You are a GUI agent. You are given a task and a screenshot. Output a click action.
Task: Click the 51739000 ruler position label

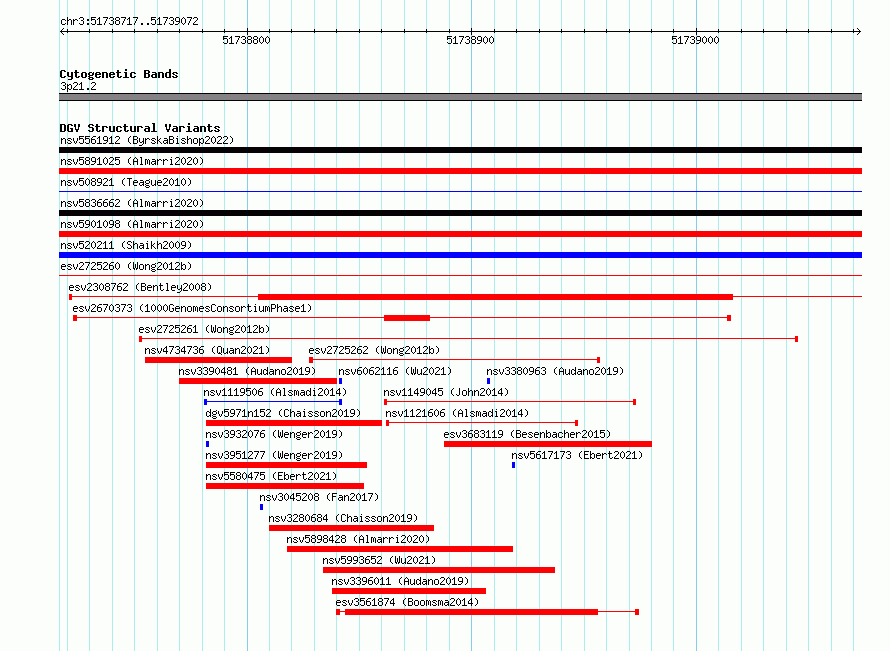point(695,40)
